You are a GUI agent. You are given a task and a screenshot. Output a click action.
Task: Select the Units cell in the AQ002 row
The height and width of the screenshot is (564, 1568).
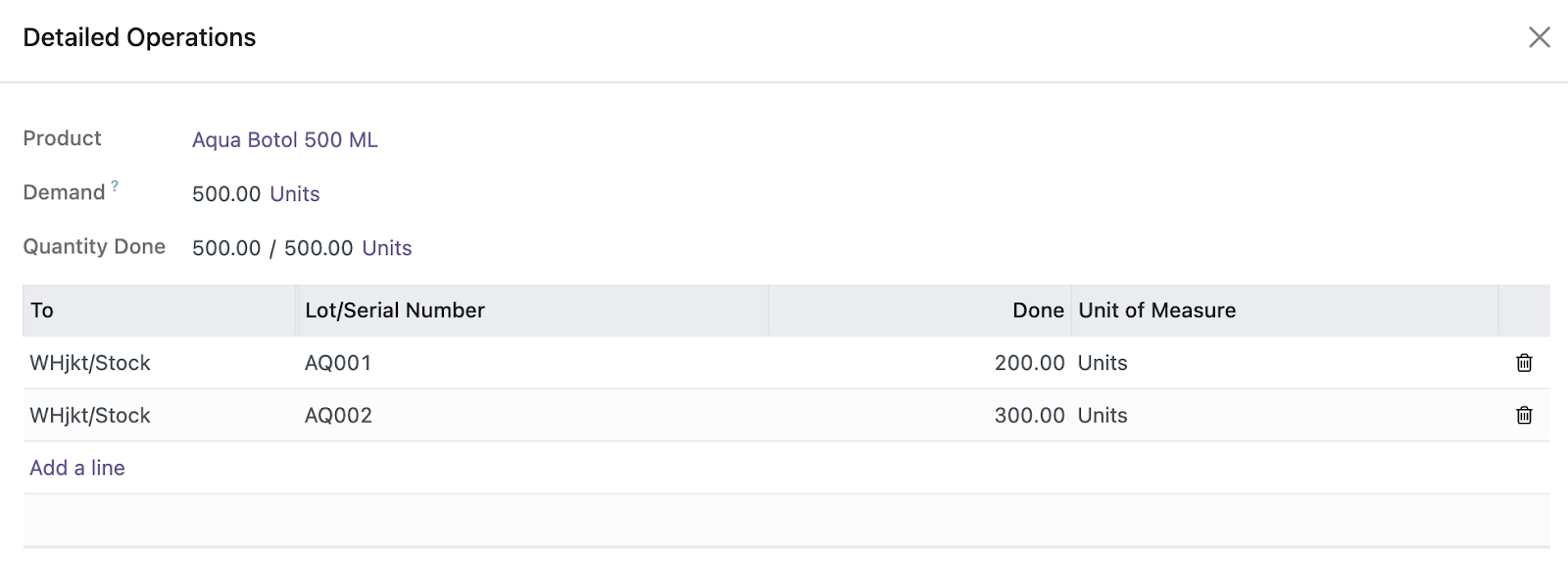1285,415
